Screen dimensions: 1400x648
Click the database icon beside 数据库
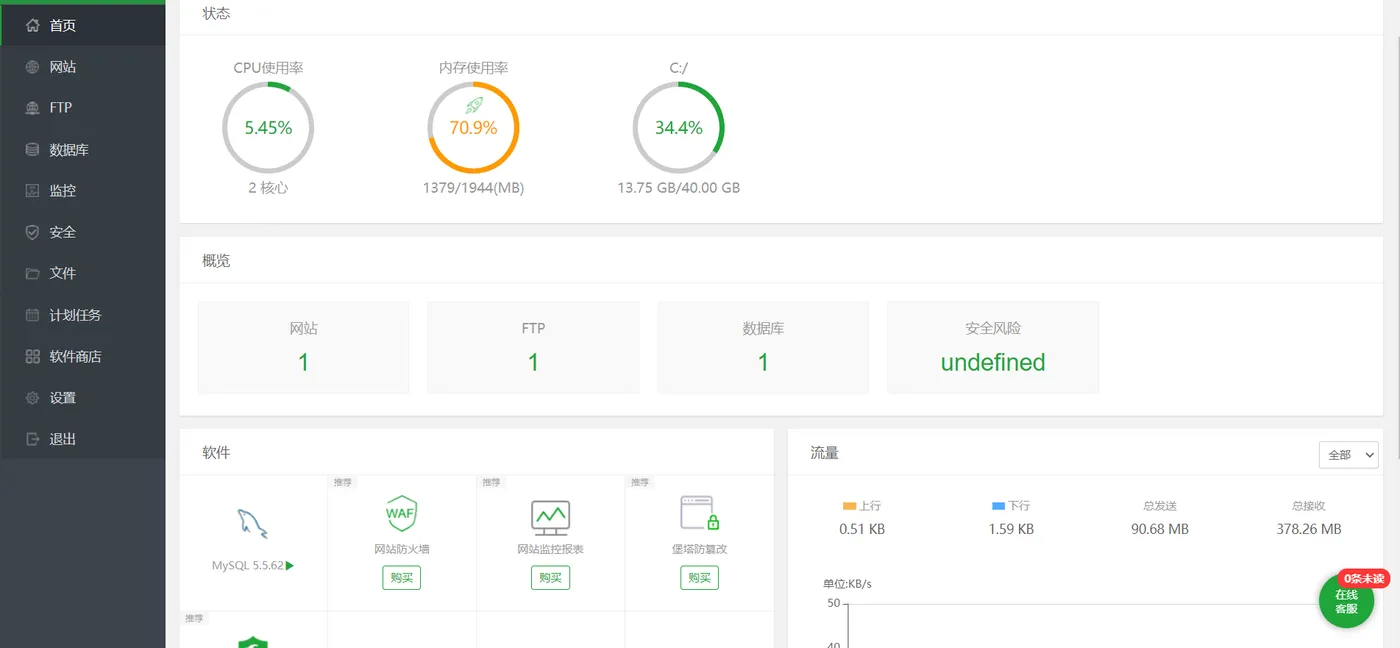33,150
